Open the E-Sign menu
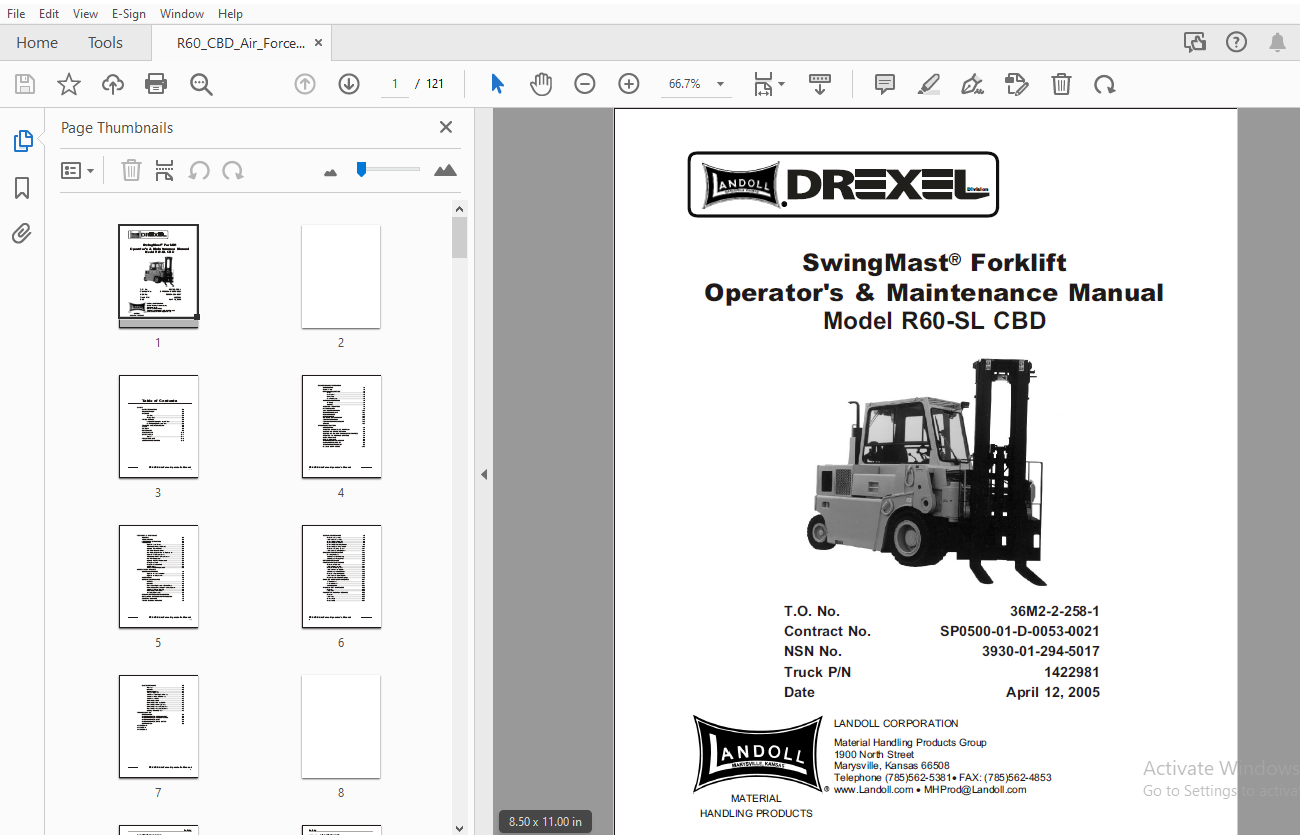The image size is (1300, 835). (128, 14)
